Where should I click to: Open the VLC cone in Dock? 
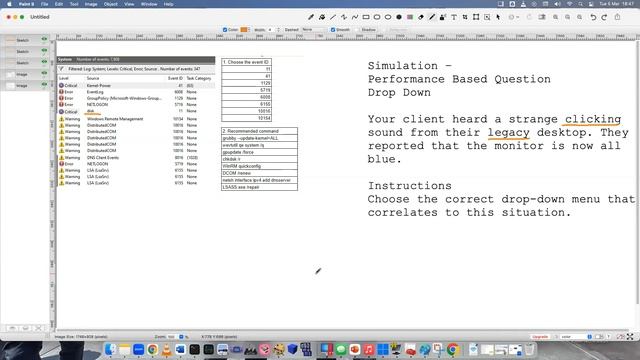166,349
